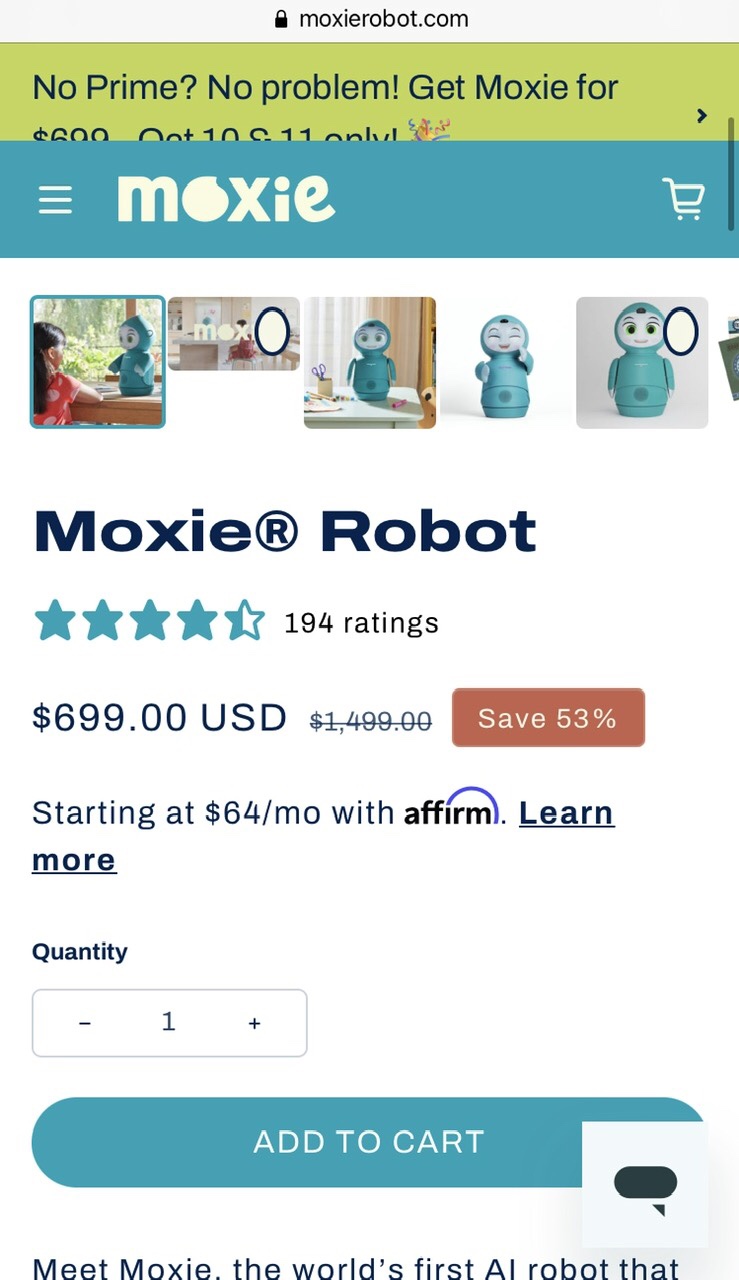Select the smiling green-eyed Moxie thumbnail
Image resolution: width=739 pixels, height=1280 pixels.
642,362
